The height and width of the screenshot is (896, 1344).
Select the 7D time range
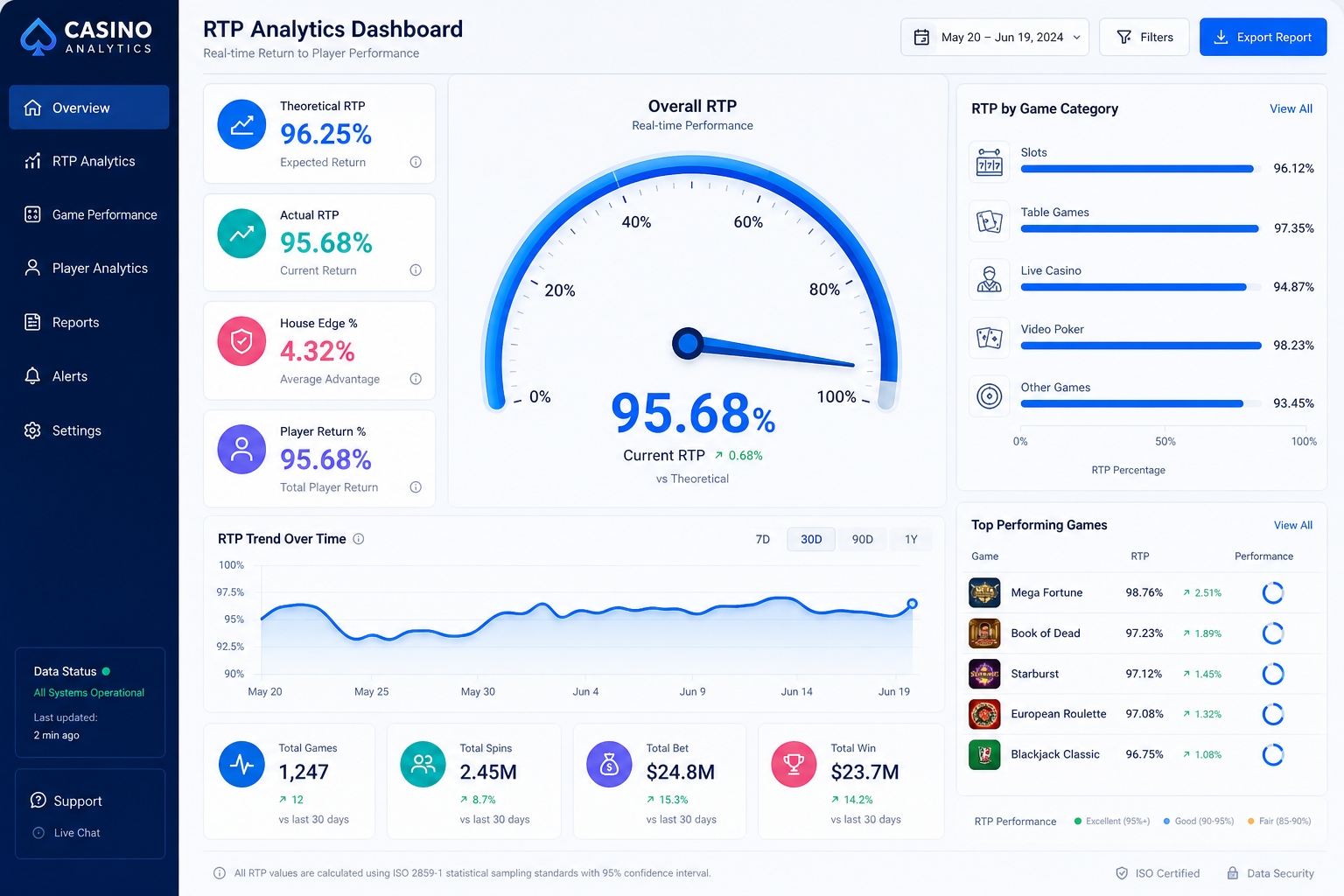[763, 539]
